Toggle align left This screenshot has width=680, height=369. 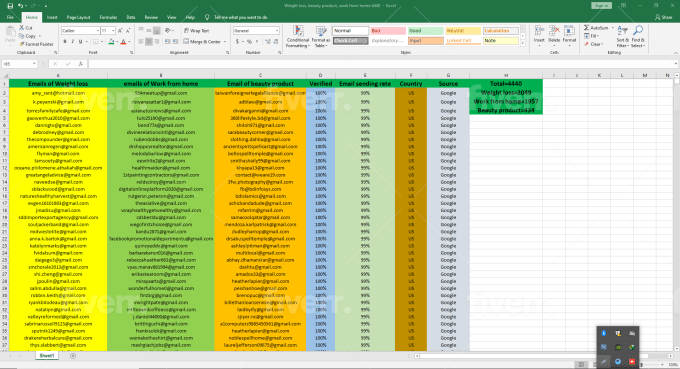click(x=141, y=42)
